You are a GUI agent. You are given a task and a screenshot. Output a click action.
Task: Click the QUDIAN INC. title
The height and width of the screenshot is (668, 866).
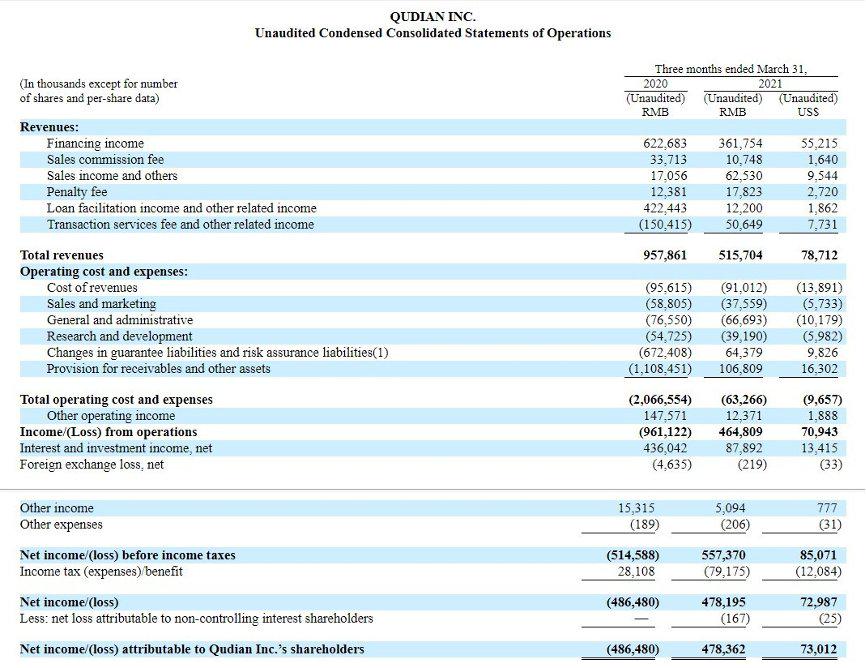[x=432, y=17]
